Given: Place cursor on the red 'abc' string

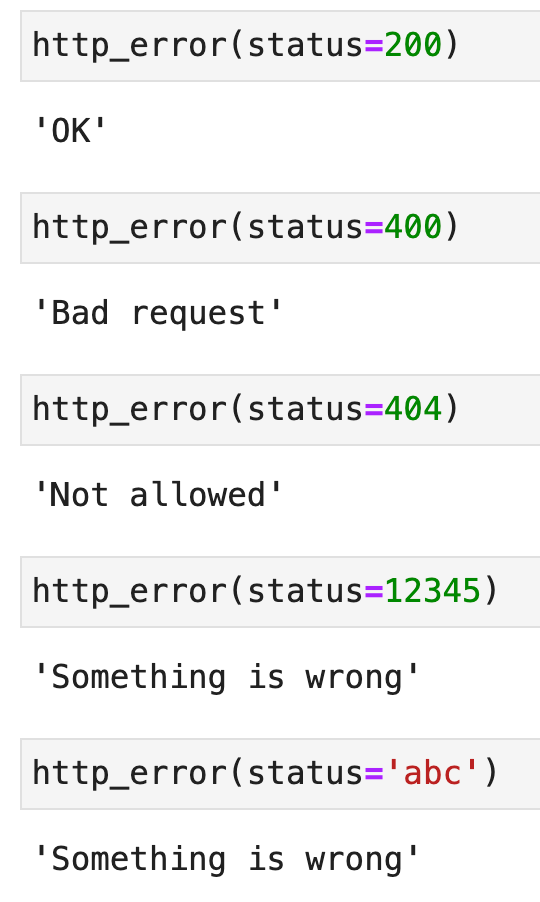Looking at the screenshot, I should (432, 773).
